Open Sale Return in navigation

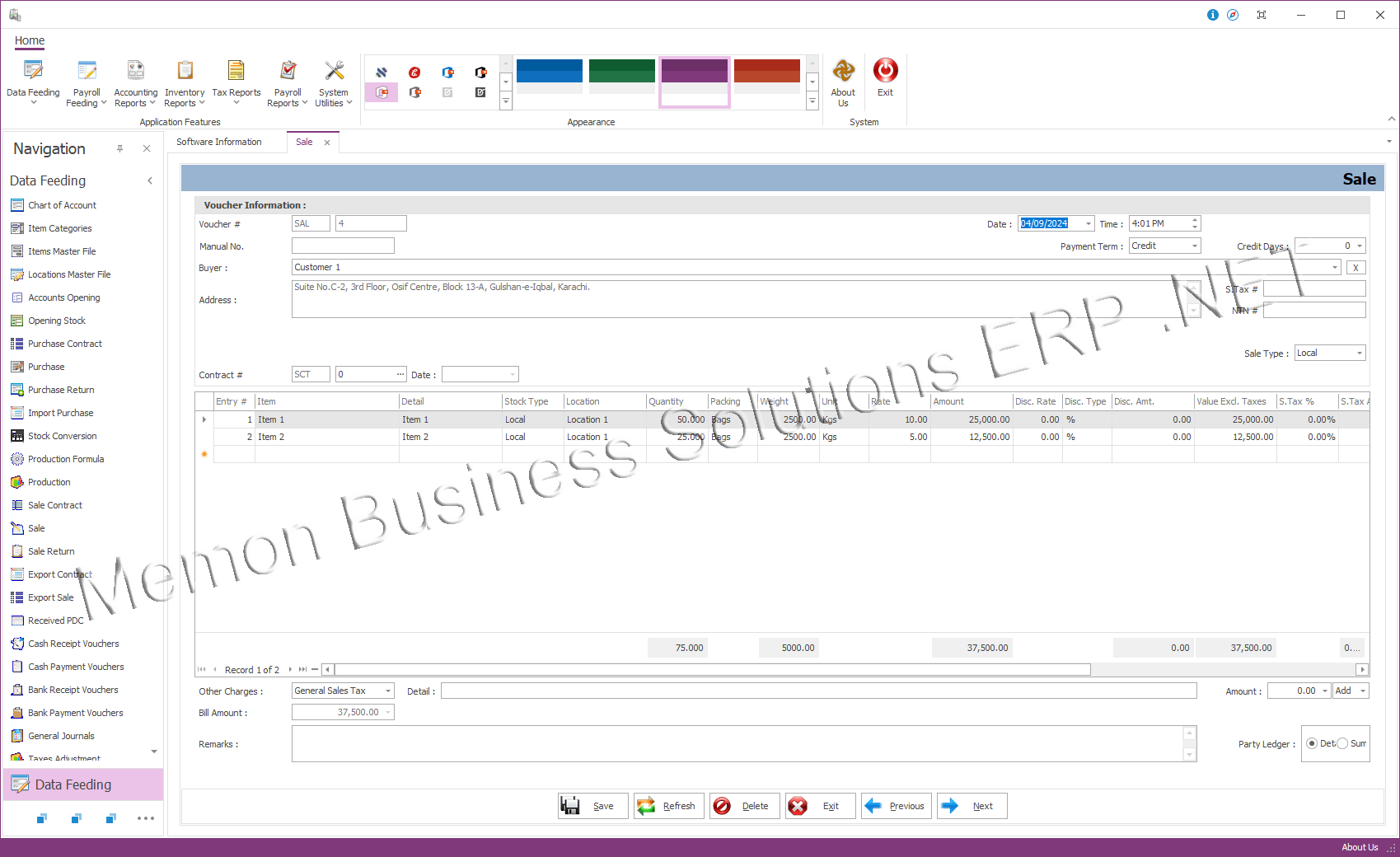click(x=51, y=551)
